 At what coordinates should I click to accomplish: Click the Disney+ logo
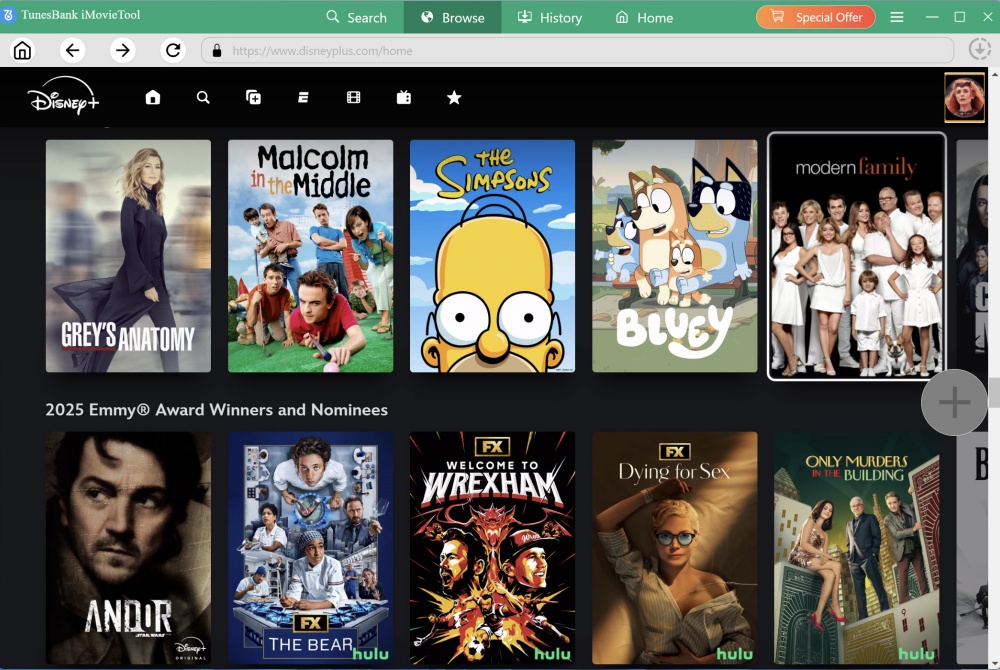pos(64,98)
